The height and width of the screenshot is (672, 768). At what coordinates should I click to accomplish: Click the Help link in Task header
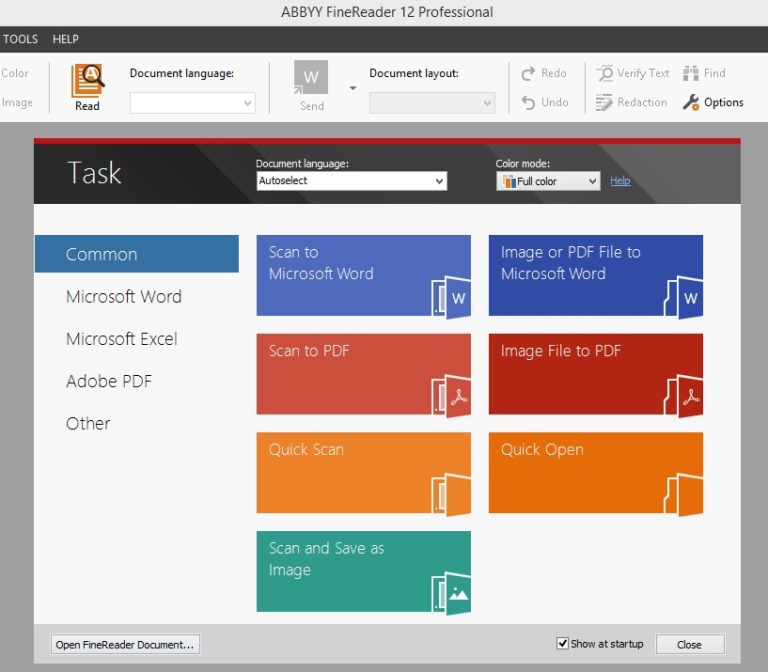(620, 181)
